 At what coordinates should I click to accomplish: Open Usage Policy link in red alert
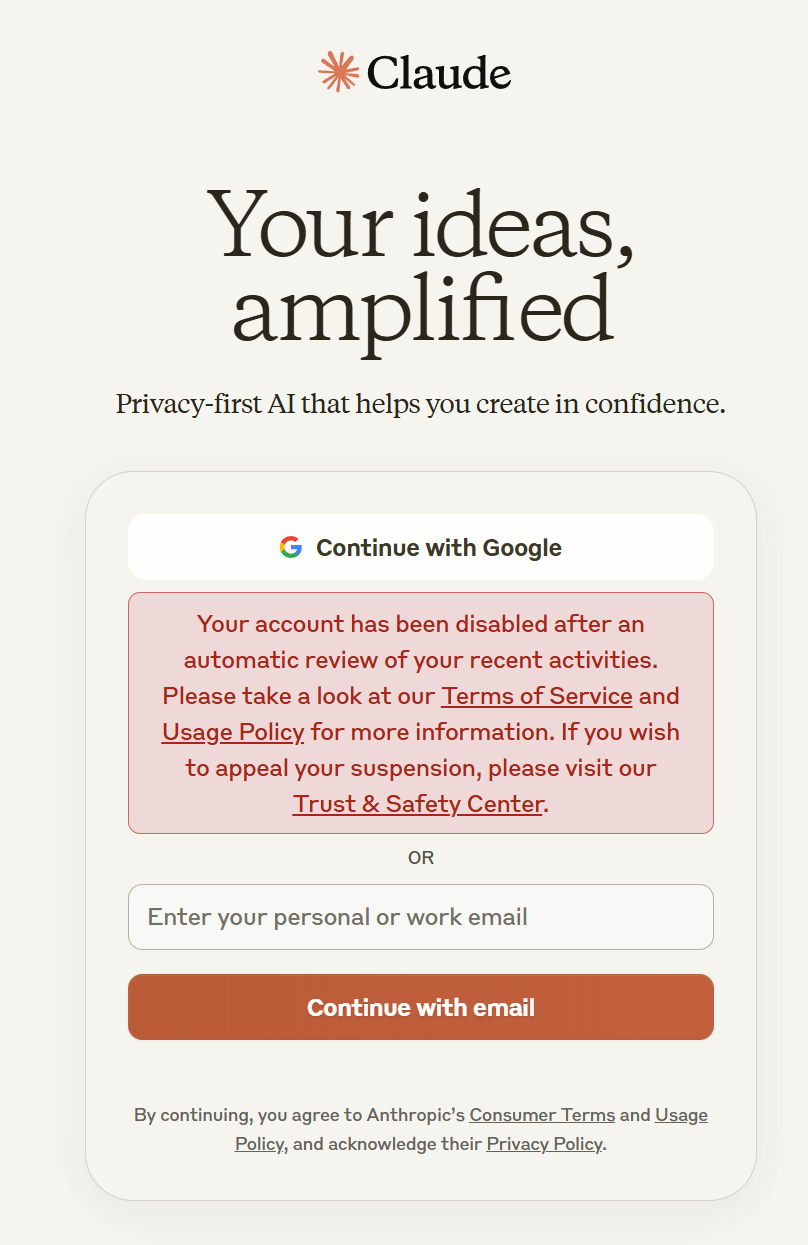[x=233, y=732]
